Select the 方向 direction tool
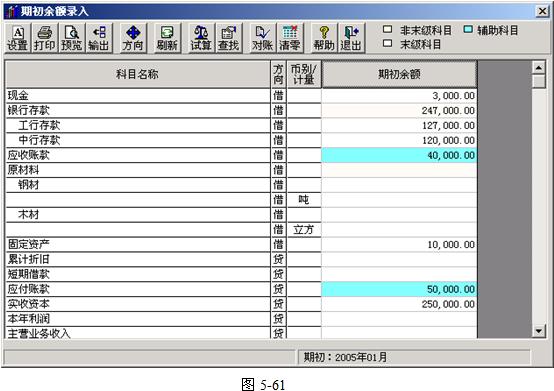554x391 pixels. click(133, 38)
